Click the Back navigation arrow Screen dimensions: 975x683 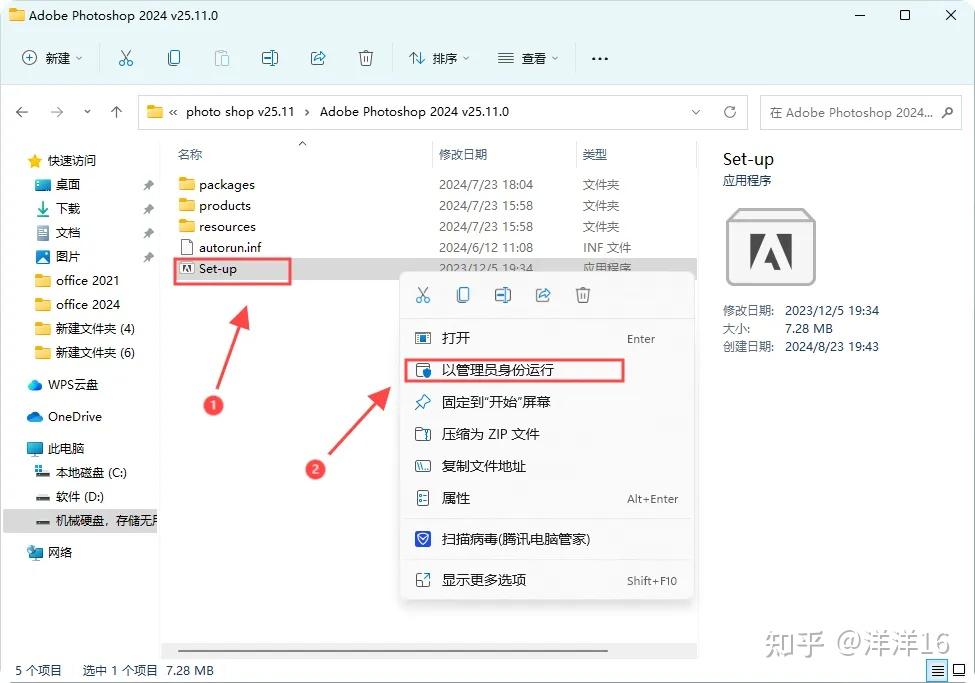(22, 113)
